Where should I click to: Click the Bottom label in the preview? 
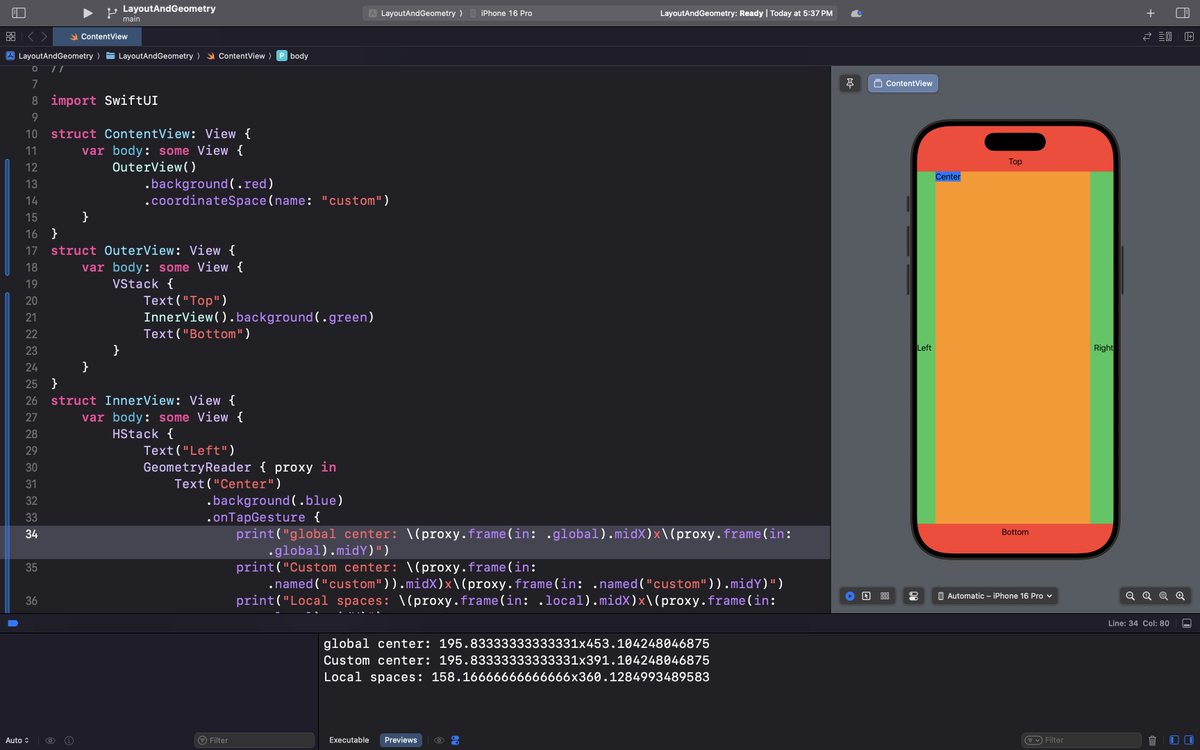click(1015, 532)
